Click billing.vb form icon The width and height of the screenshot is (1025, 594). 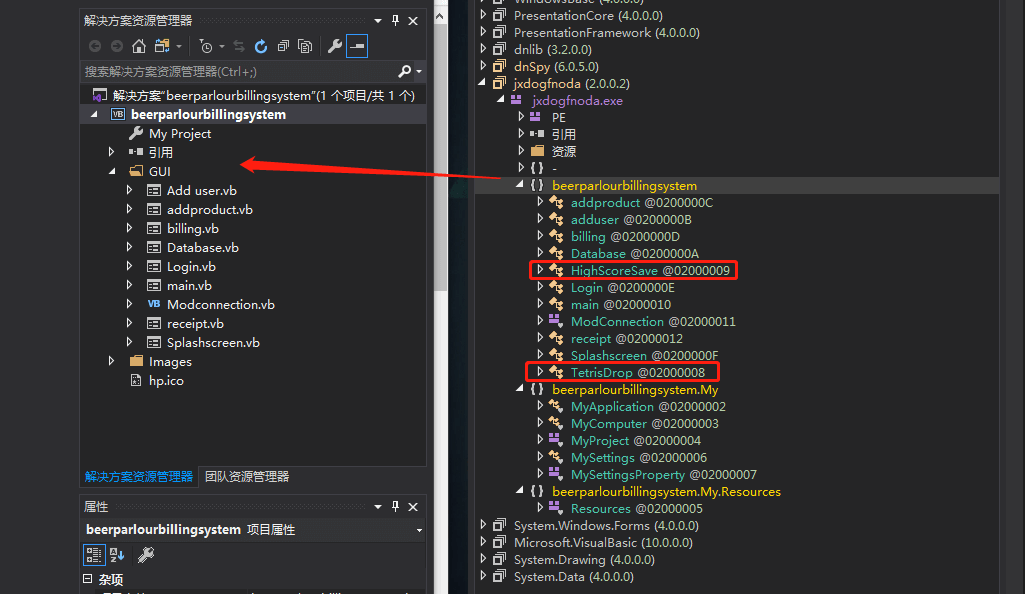click(154, 228)
